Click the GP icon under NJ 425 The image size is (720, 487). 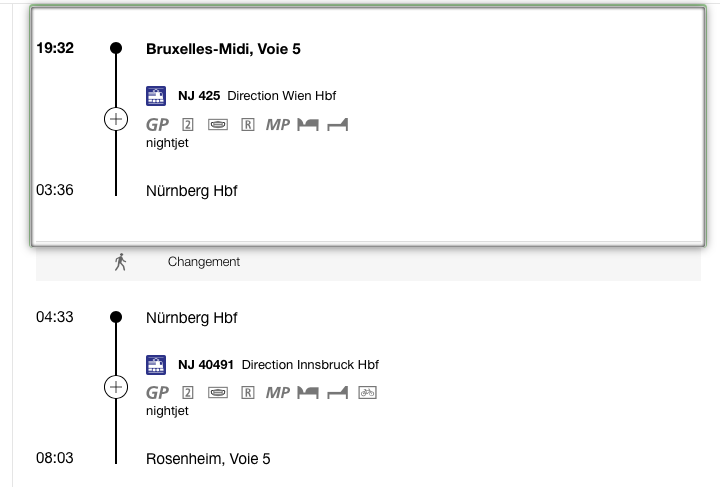(158, 124)
